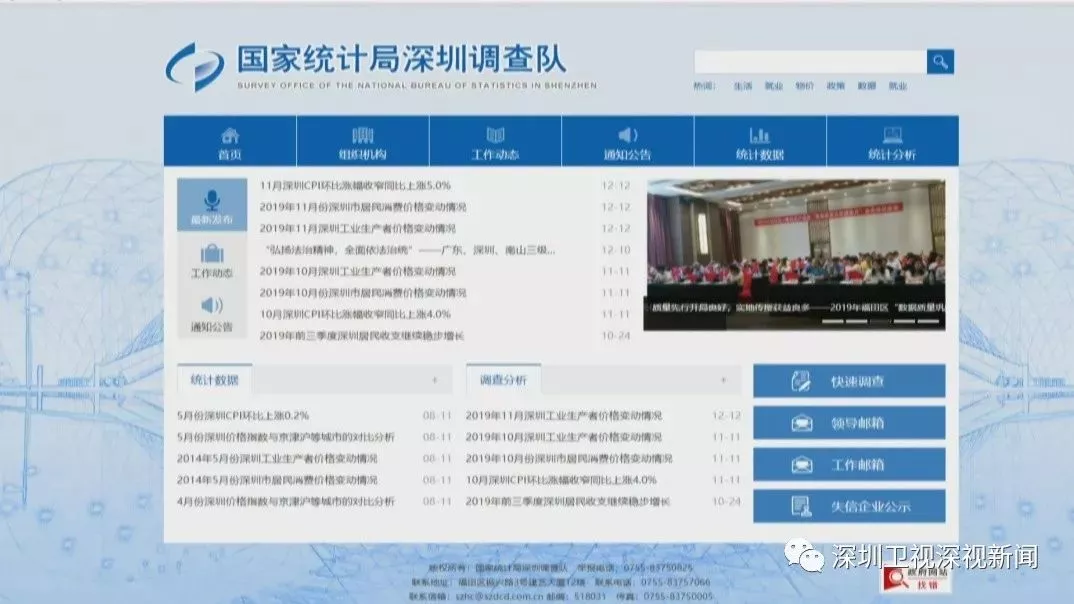Click the search input field
This screenshot has height=604, width=1074.
coord(809,62)
